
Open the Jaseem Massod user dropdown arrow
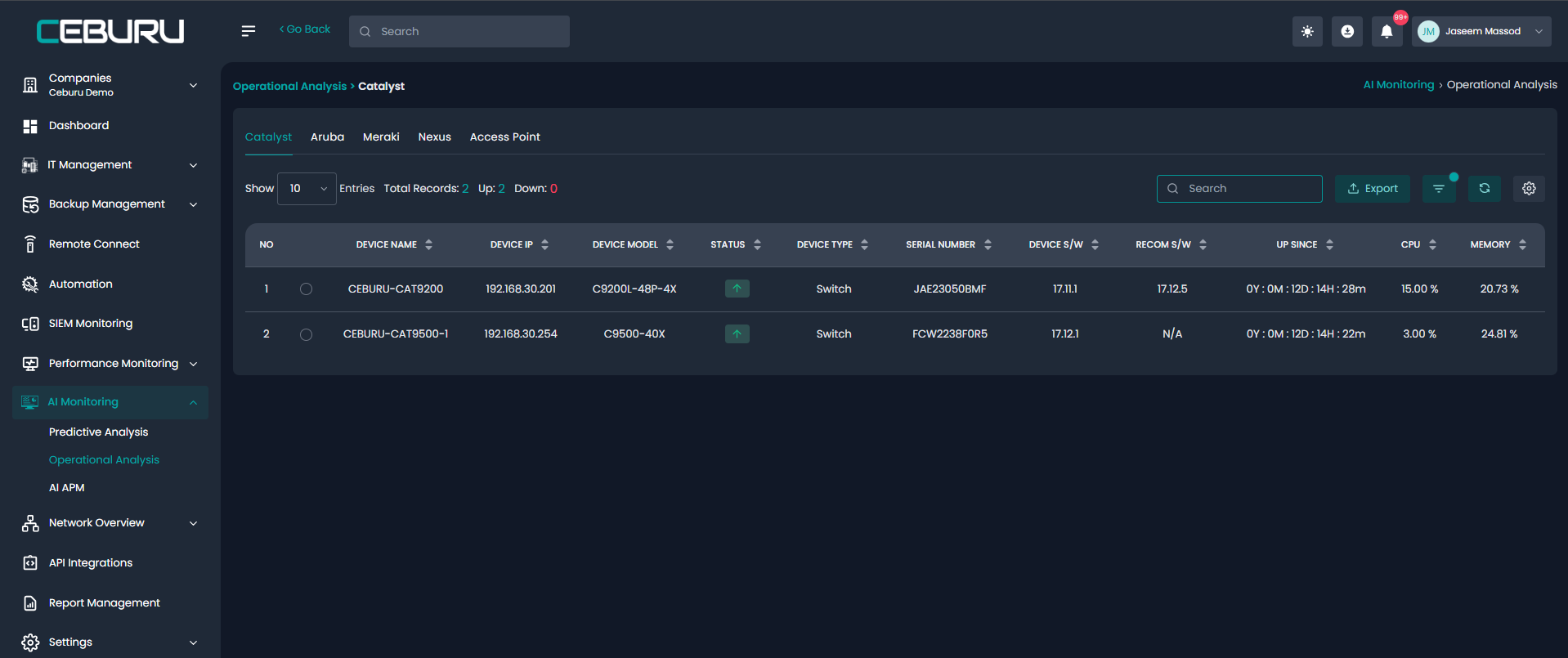point(1539,31)
